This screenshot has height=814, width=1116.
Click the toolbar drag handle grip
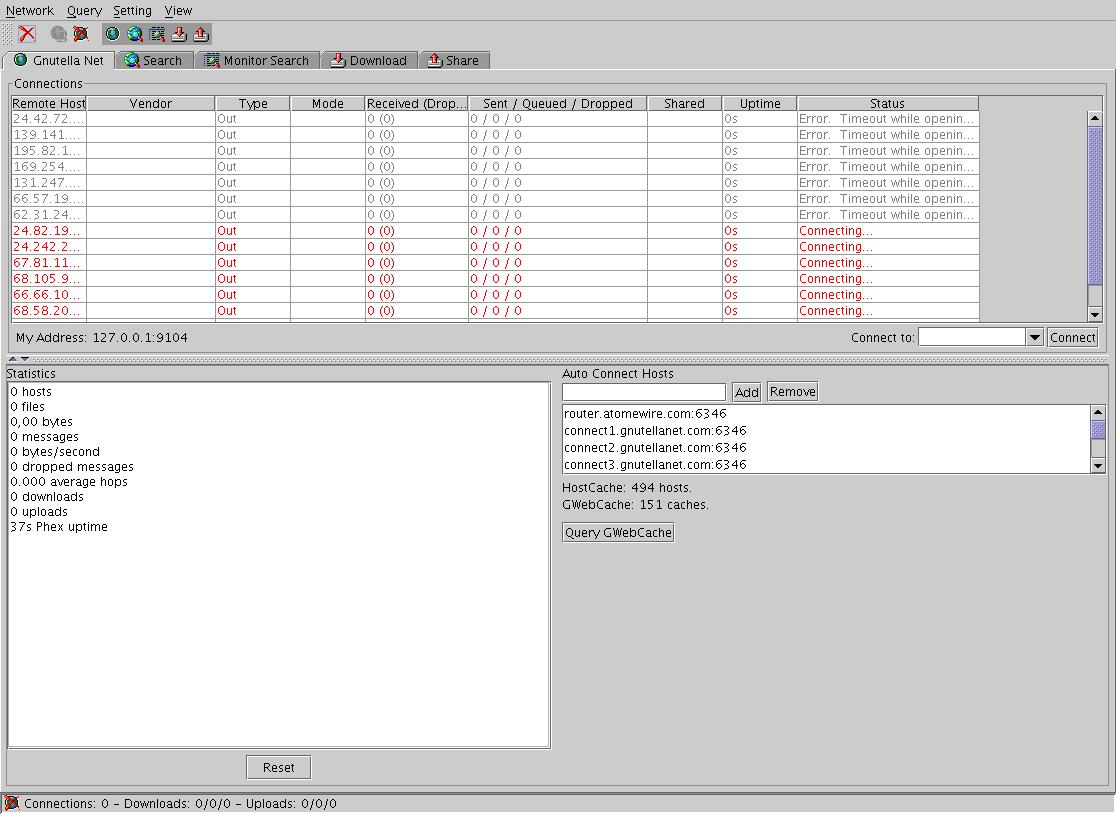pyautogui.click(x=8, y=33)
